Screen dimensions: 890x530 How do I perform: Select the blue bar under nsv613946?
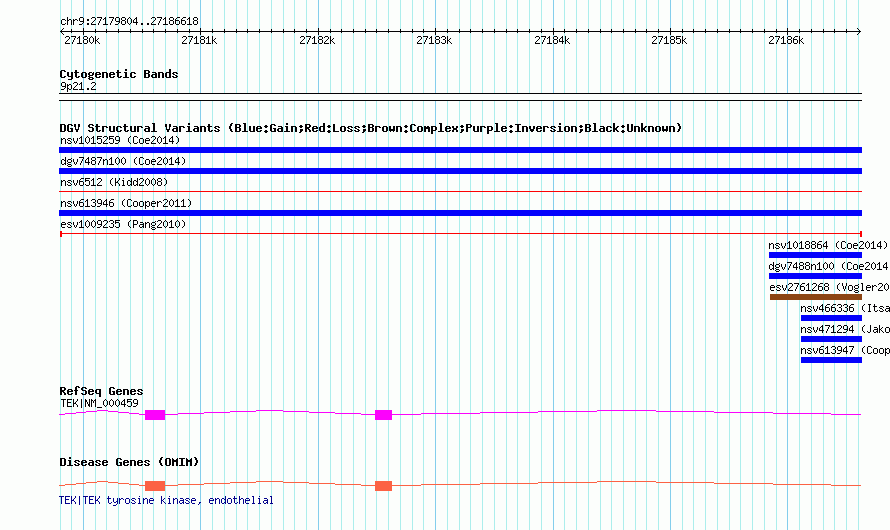pyautogui.click(x=460, y=213)
